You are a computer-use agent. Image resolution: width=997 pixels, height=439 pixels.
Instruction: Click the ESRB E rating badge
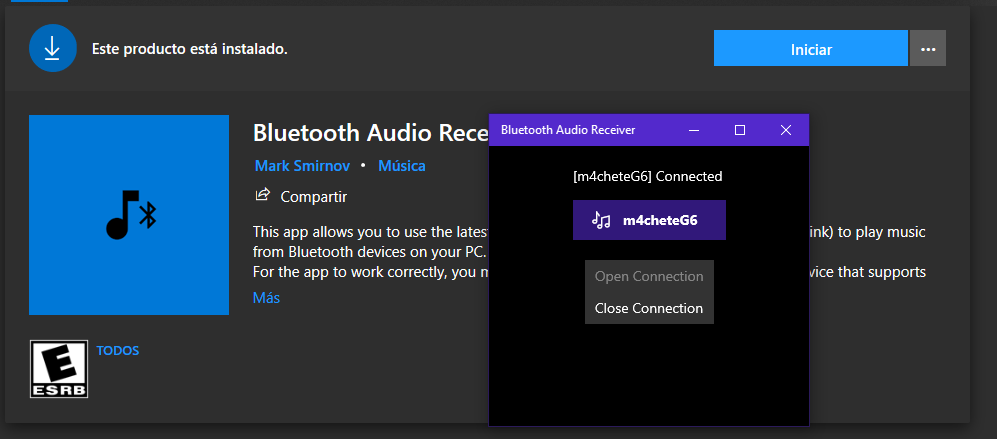(58, 369)
